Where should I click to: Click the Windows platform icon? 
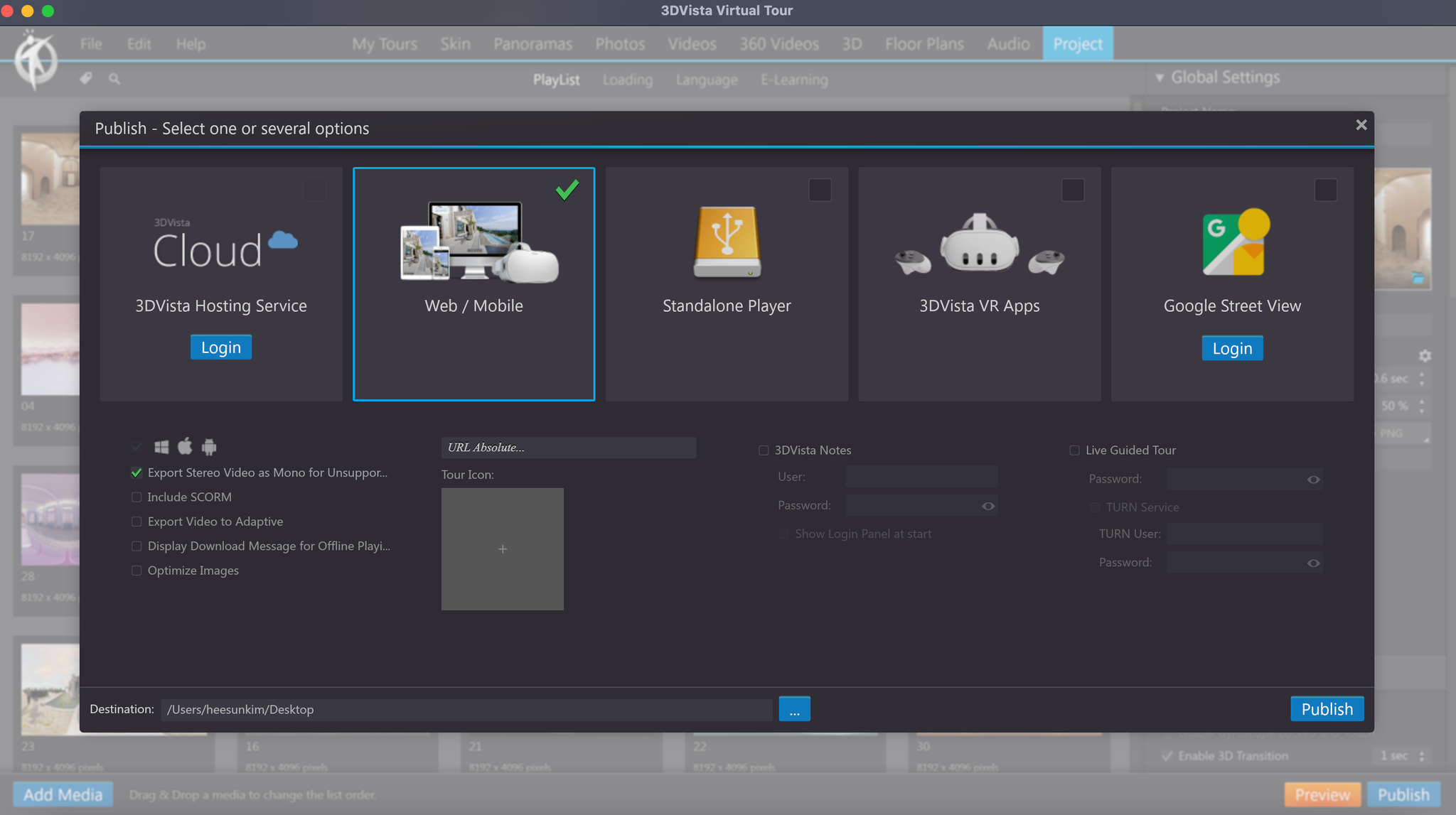tap(161, 447)
